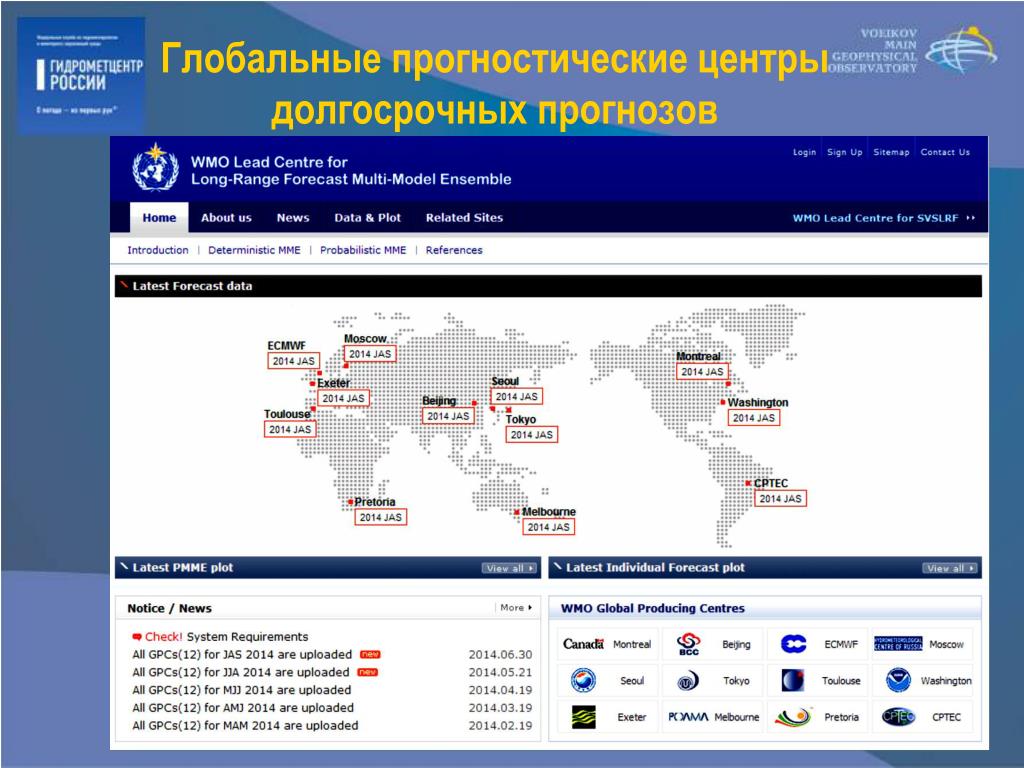The width and height of the screenshot is (1024, 768).
Task: Select the Introduction submenu link
Action: click(x=157, y=250)
